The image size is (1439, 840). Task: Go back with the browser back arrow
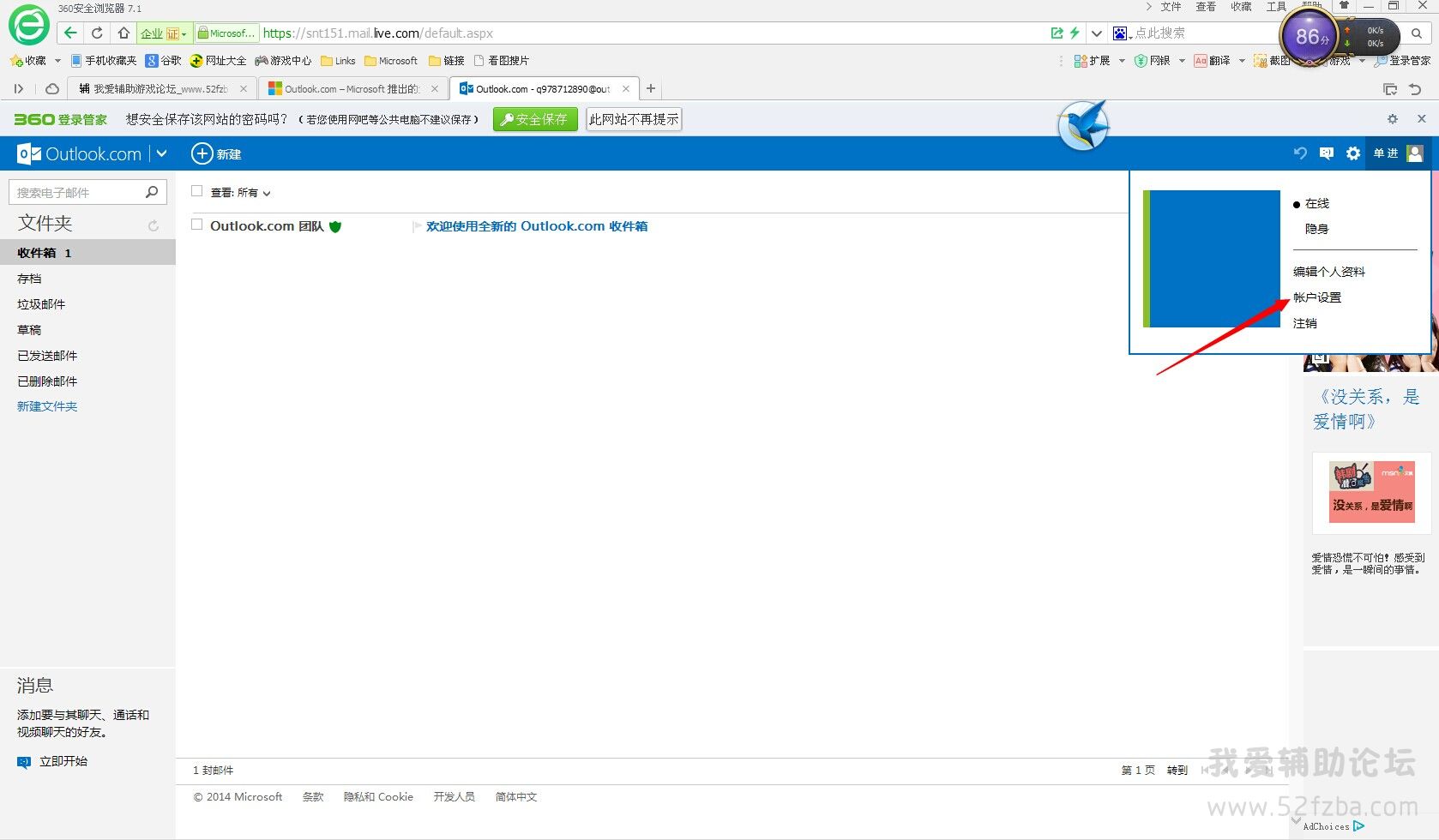point(70,33)
